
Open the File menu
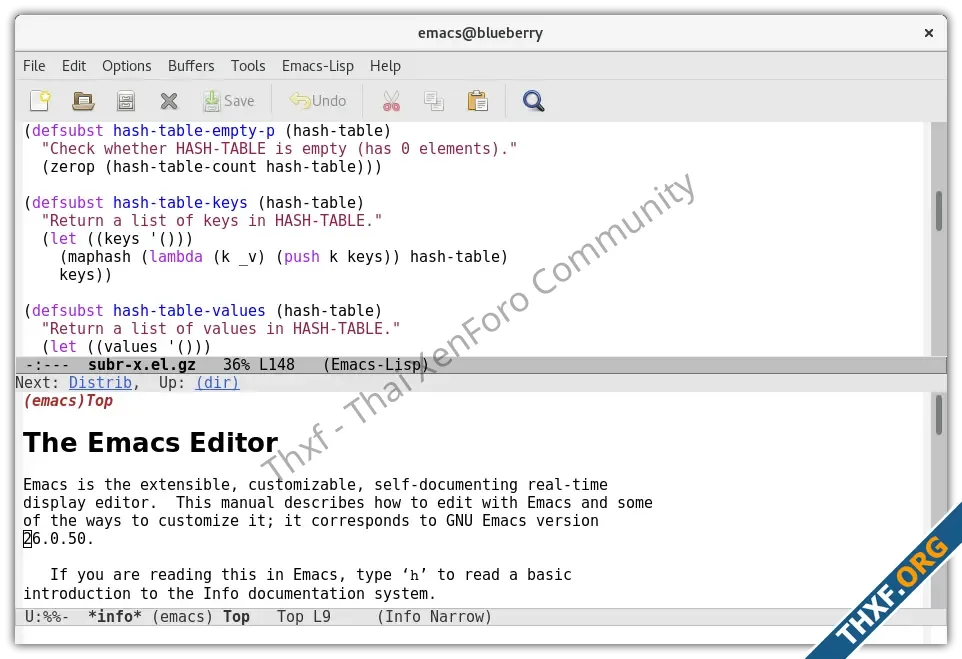pos(34,66)
